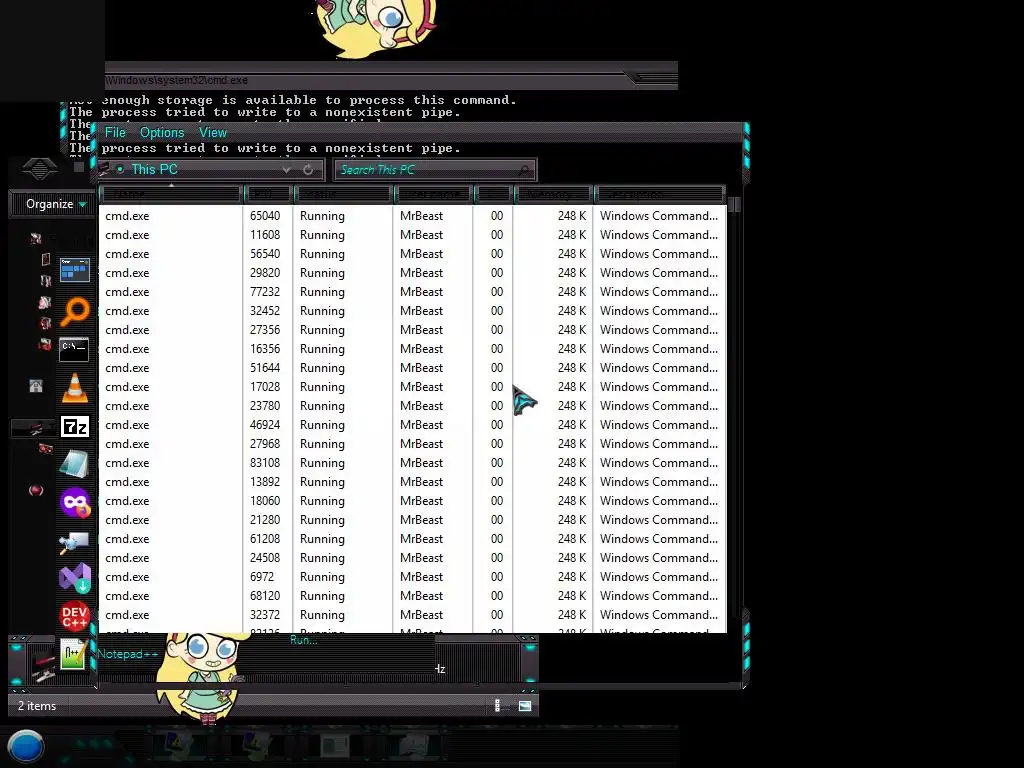Select process with PID 51644
Screen dimensions: 1024x768
pos(412,368)
